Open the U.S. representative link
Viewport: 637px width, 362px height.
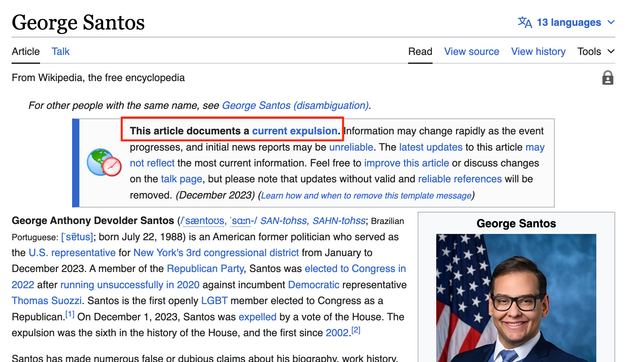pos(72,253)
